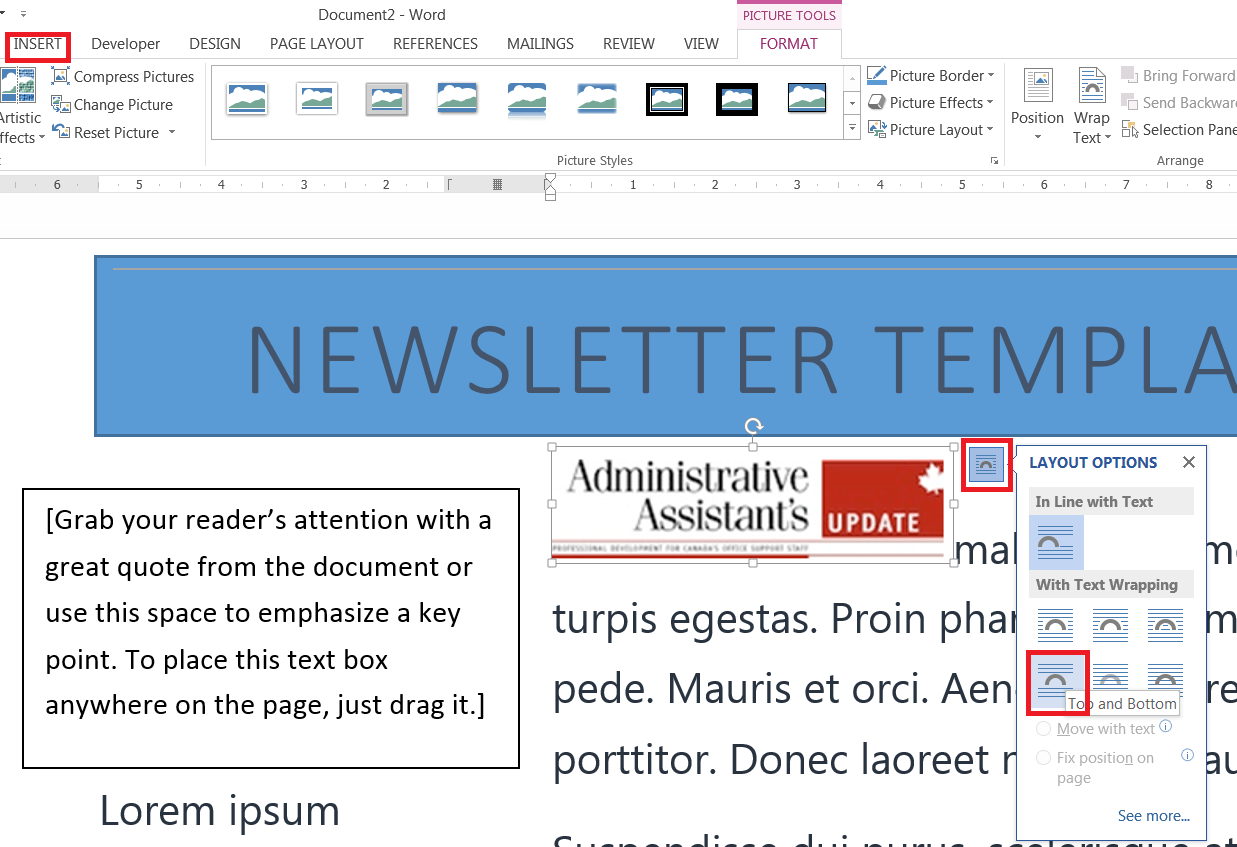Click the Change Picture button
This screenshot has width=1237, height=847.
[x=112, y=104]
